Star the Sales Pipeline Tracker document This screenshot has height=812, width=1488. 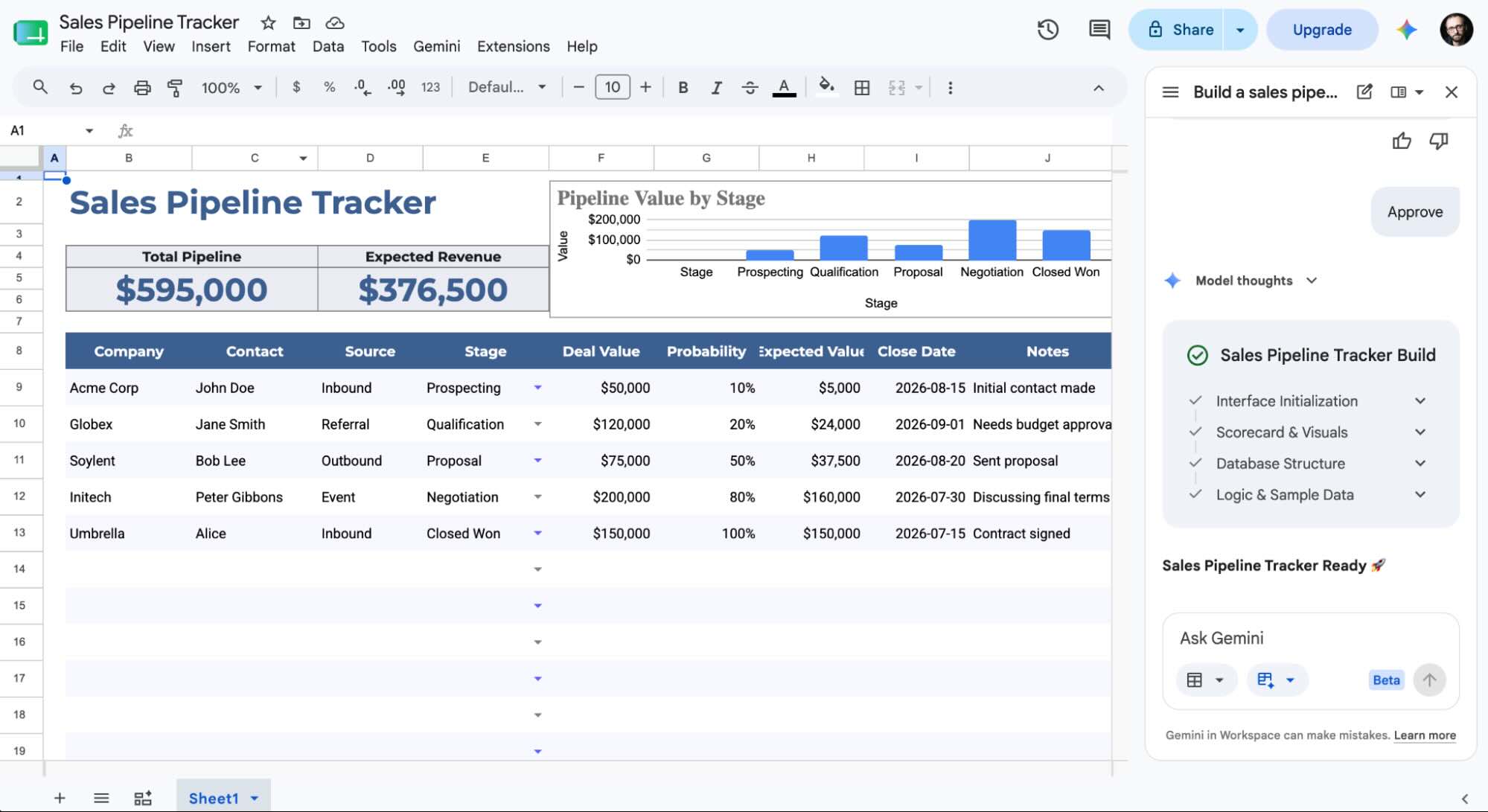(268, 23)
